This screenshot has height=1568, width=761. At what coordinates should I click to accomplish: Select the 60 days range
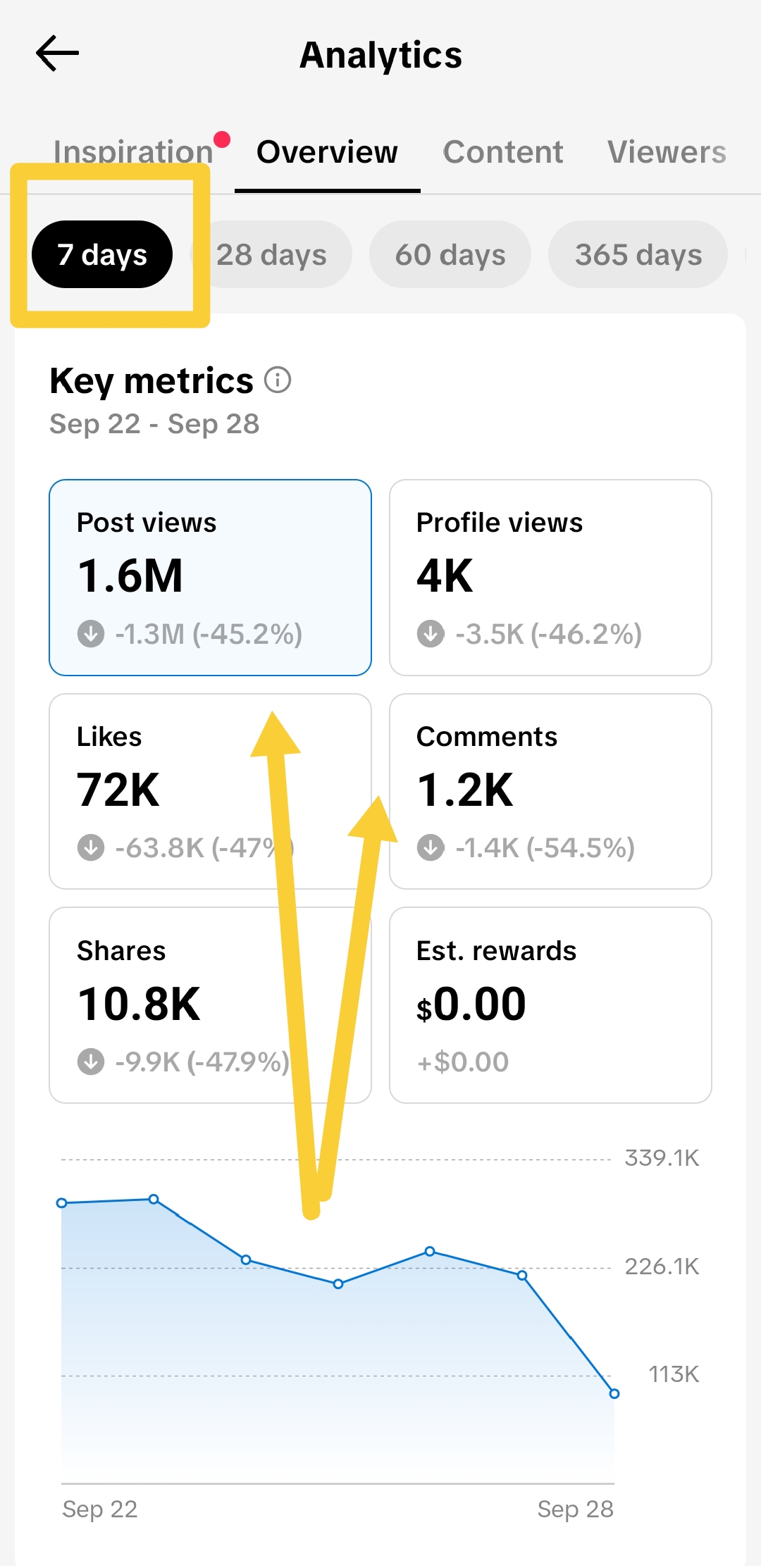[450, 254]
